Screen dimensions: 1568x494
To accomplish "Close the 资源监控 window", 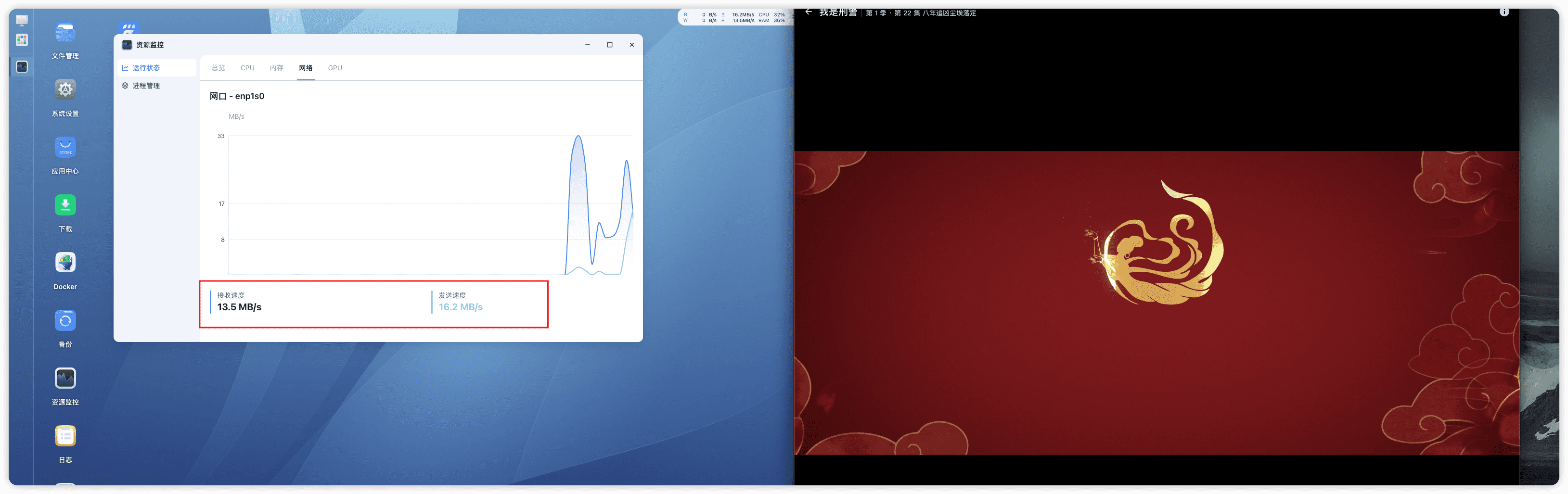I will pos(632,45).
